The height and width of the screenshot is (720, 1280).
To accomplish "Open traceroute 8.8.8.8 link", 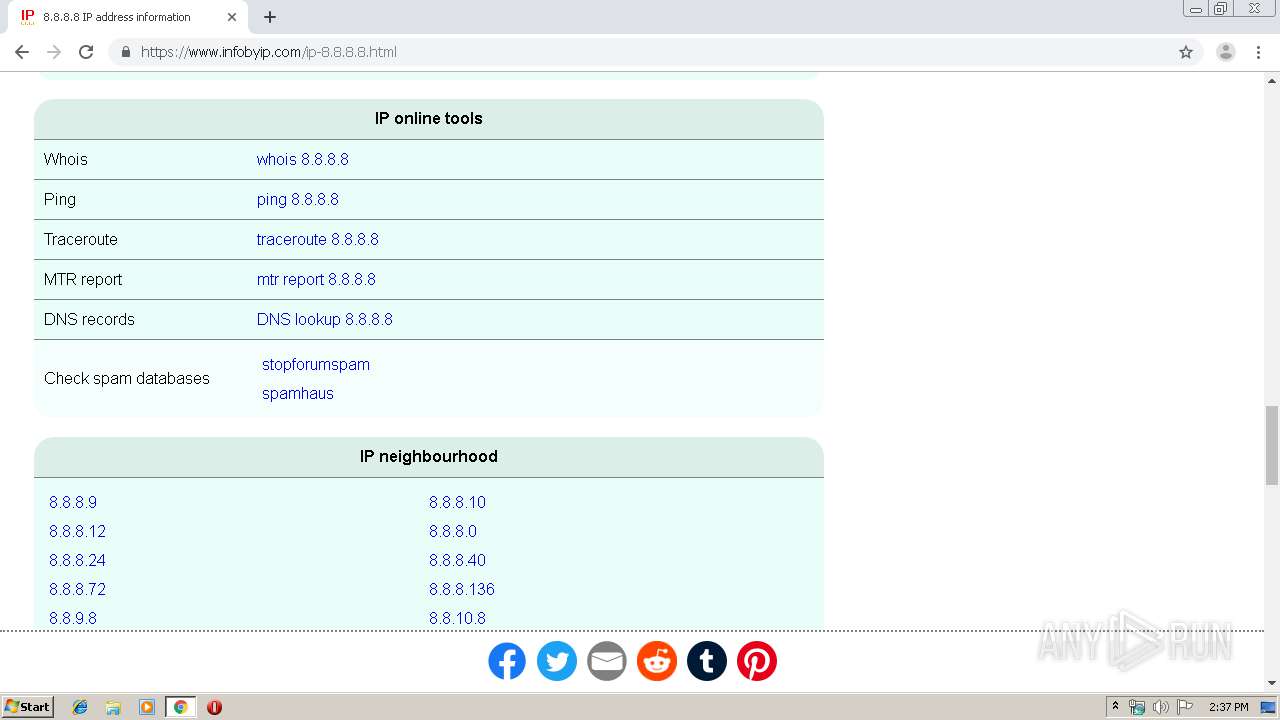I will 317,239.
